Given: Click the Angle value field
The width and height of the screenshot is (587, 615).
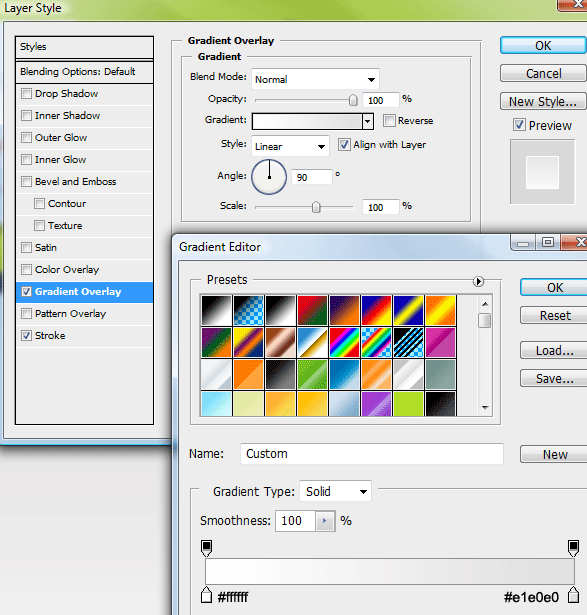Looking at the screenshot, I should pyautogui.click(x=312, y=177).
